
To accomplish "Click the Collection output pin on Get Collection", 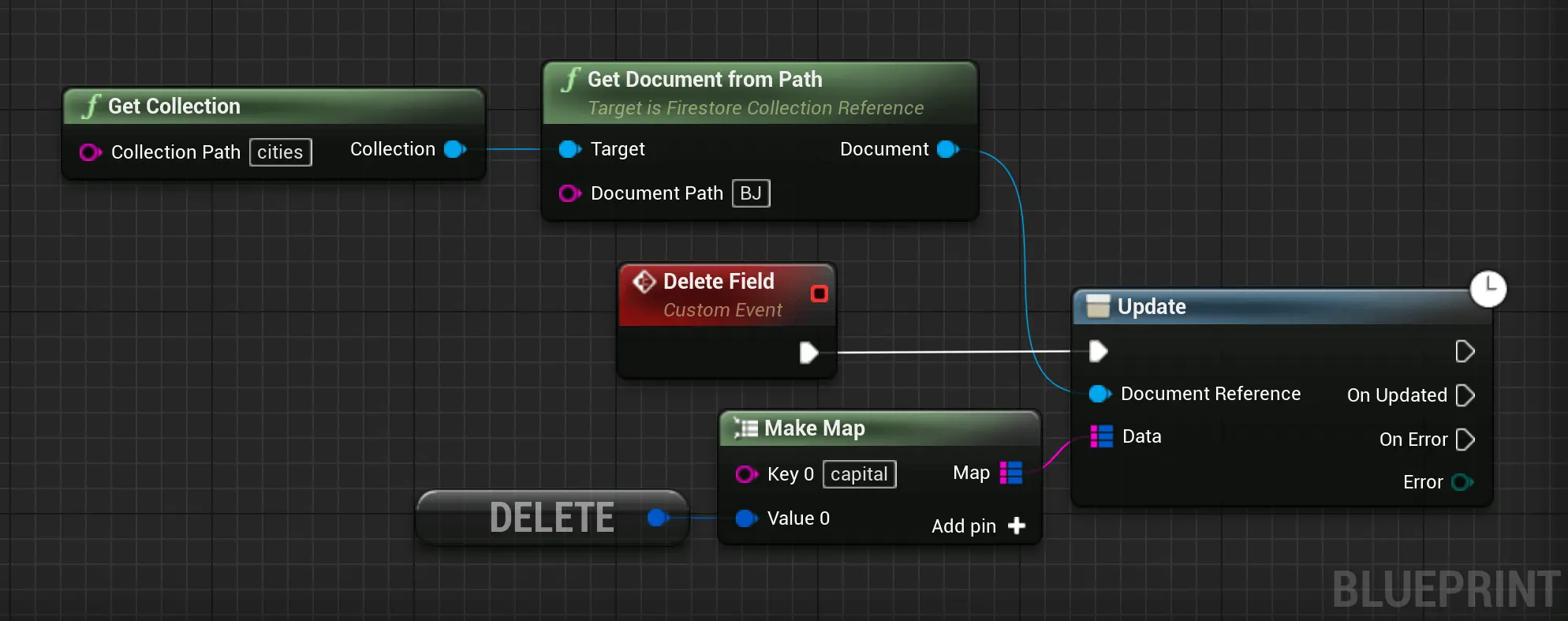I will 455,149.
